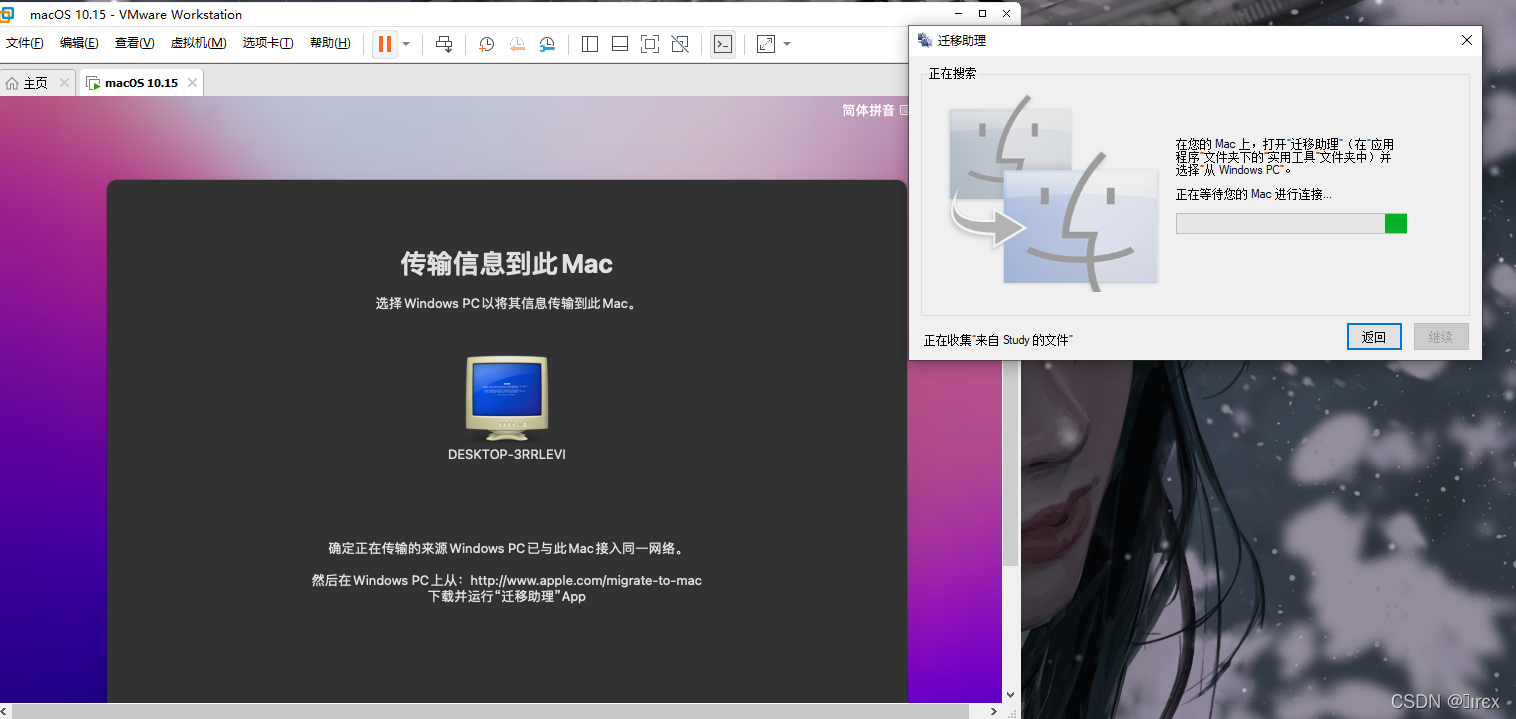Viewport: 1516px width, 719px height.
Task: Click the VMware Workstation title bar icon
Action: (8, 14)
